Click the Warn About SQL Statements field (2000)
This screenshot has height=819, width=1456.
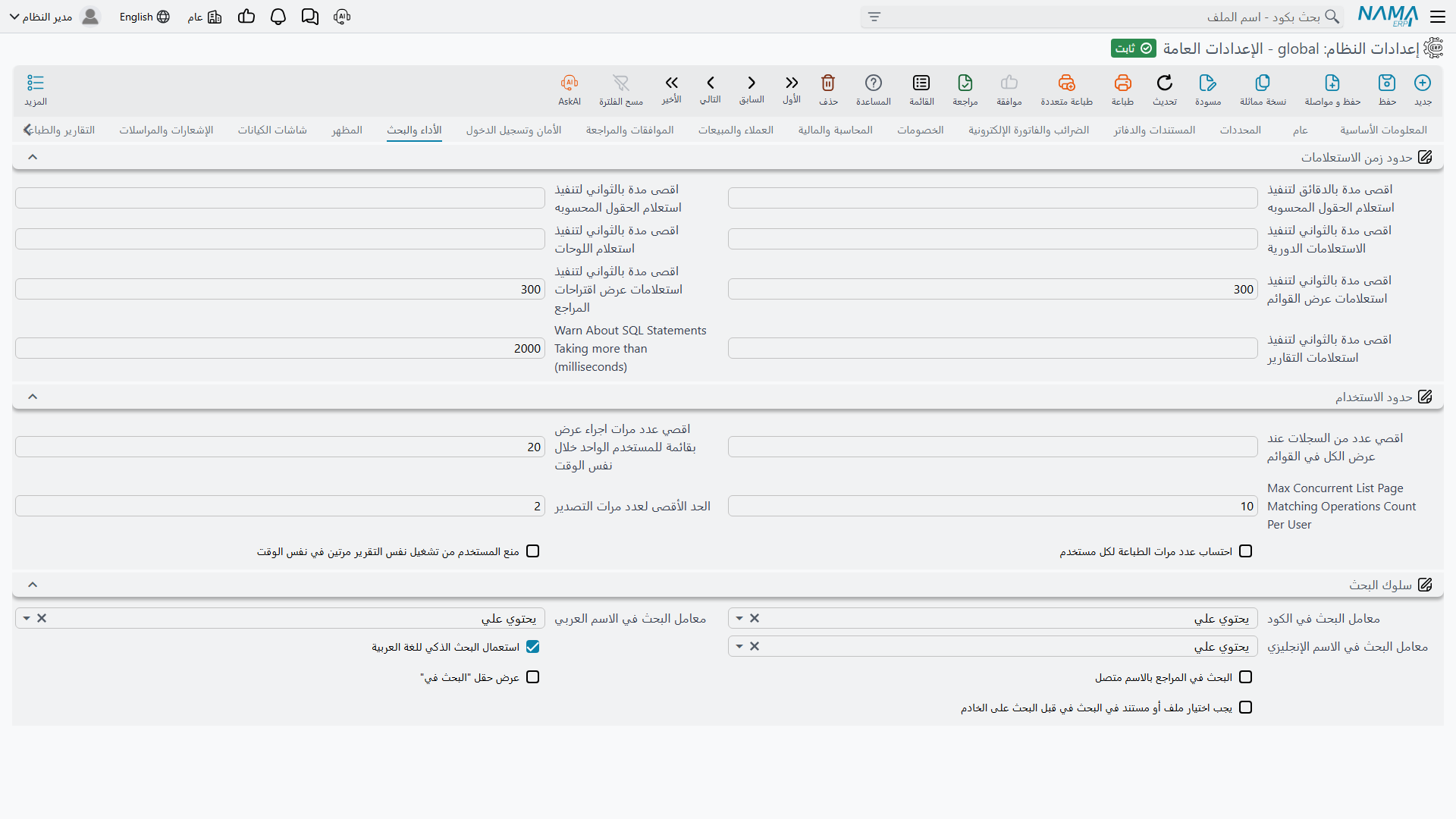280,349
